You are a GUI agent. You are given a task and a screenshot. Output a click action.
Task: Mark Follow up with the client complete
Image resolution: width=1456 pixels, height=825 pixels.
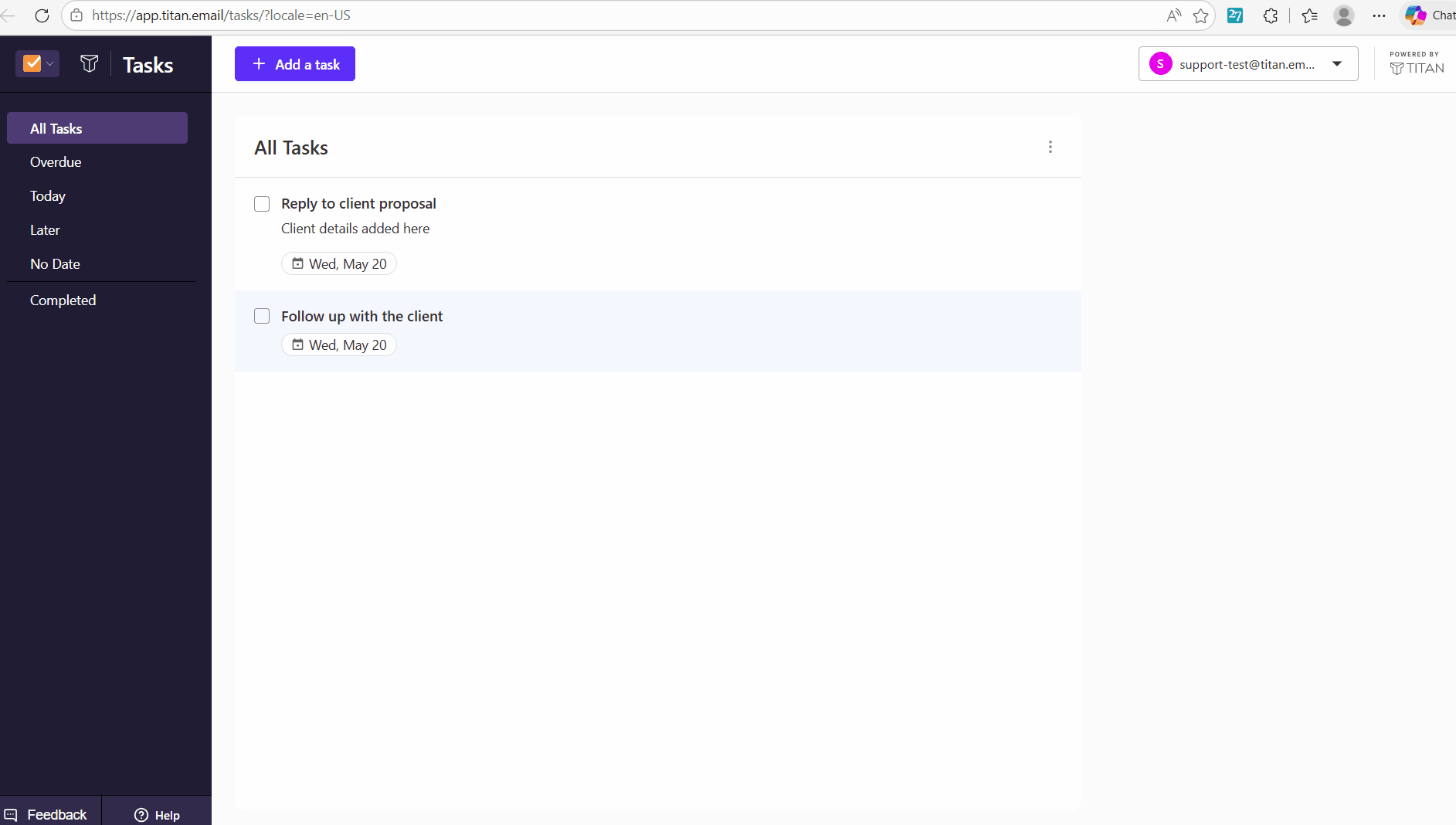point(262,316)
